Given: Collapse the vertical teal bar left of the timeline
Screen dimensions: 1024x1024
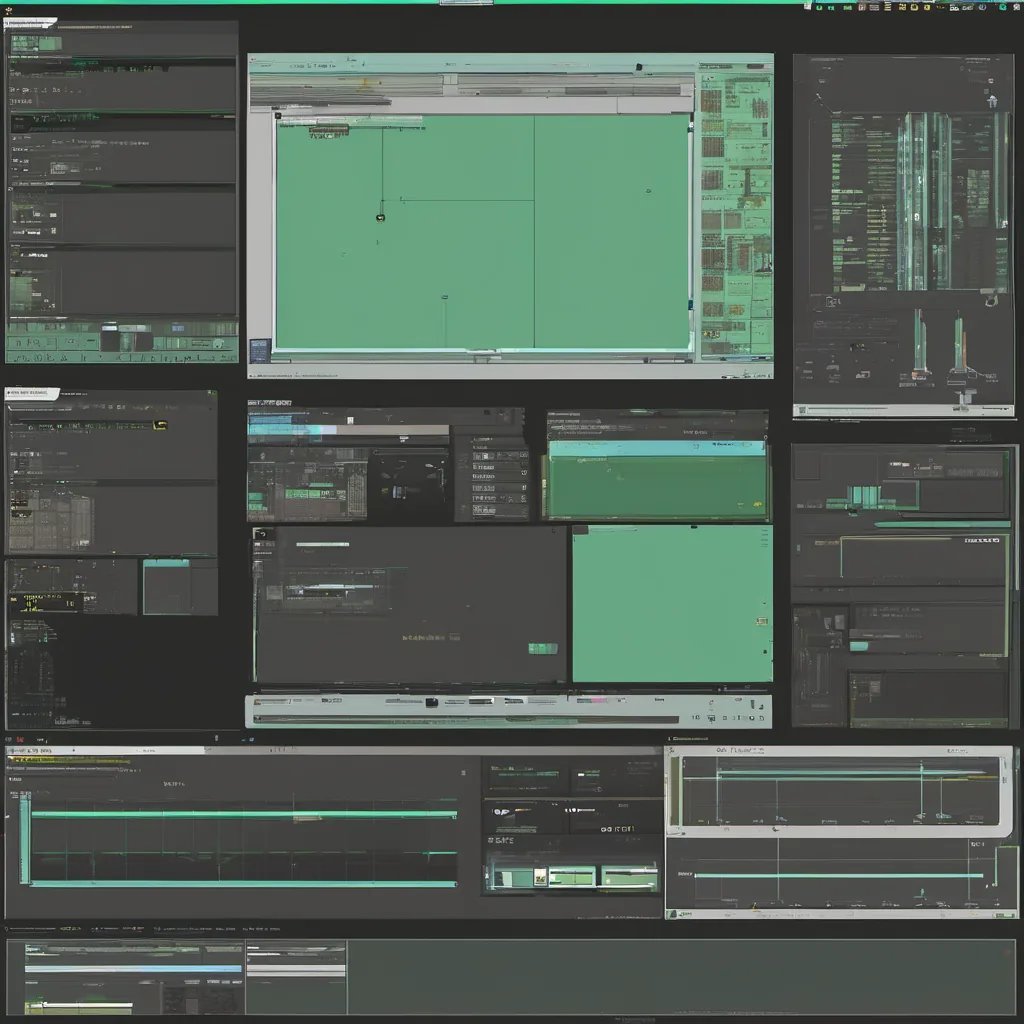Looking at the screenshot, I should (x=24, y=838).
